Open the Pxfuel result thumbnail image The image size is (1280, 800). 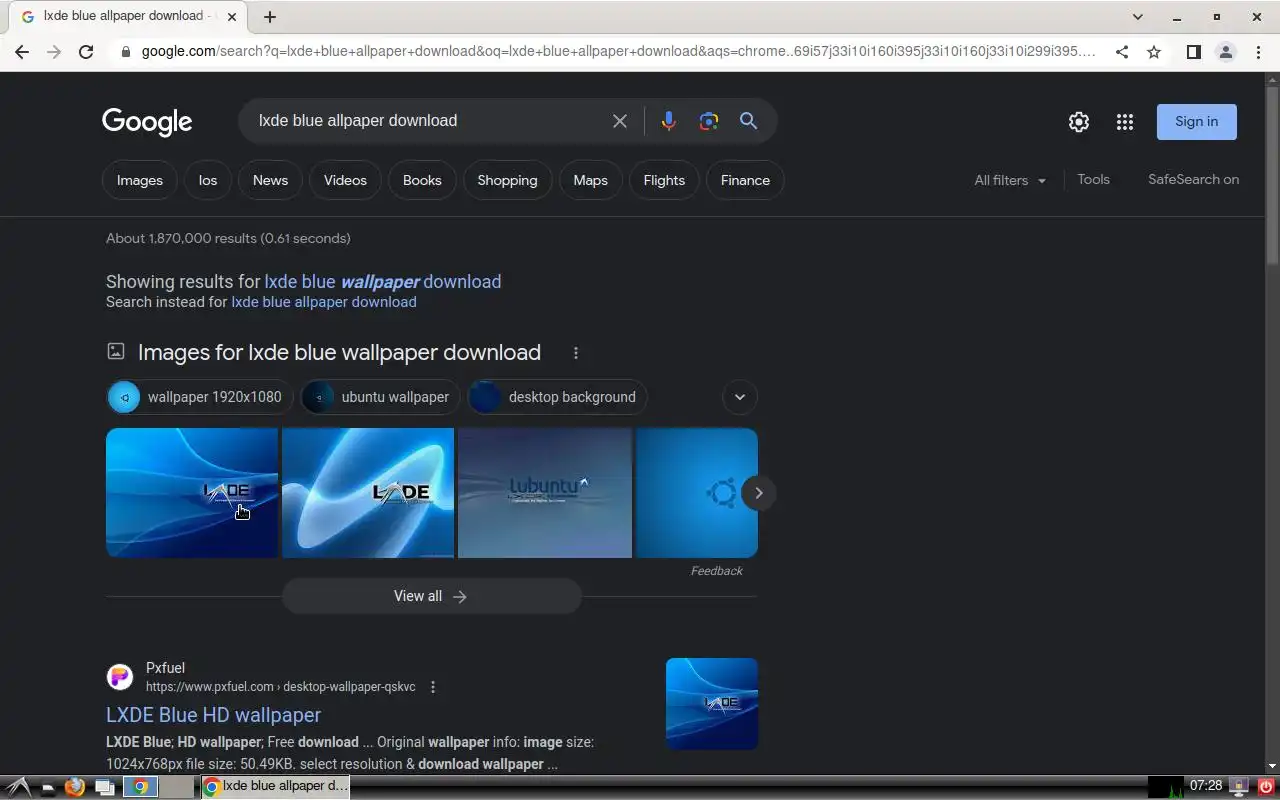pos(712,704)
